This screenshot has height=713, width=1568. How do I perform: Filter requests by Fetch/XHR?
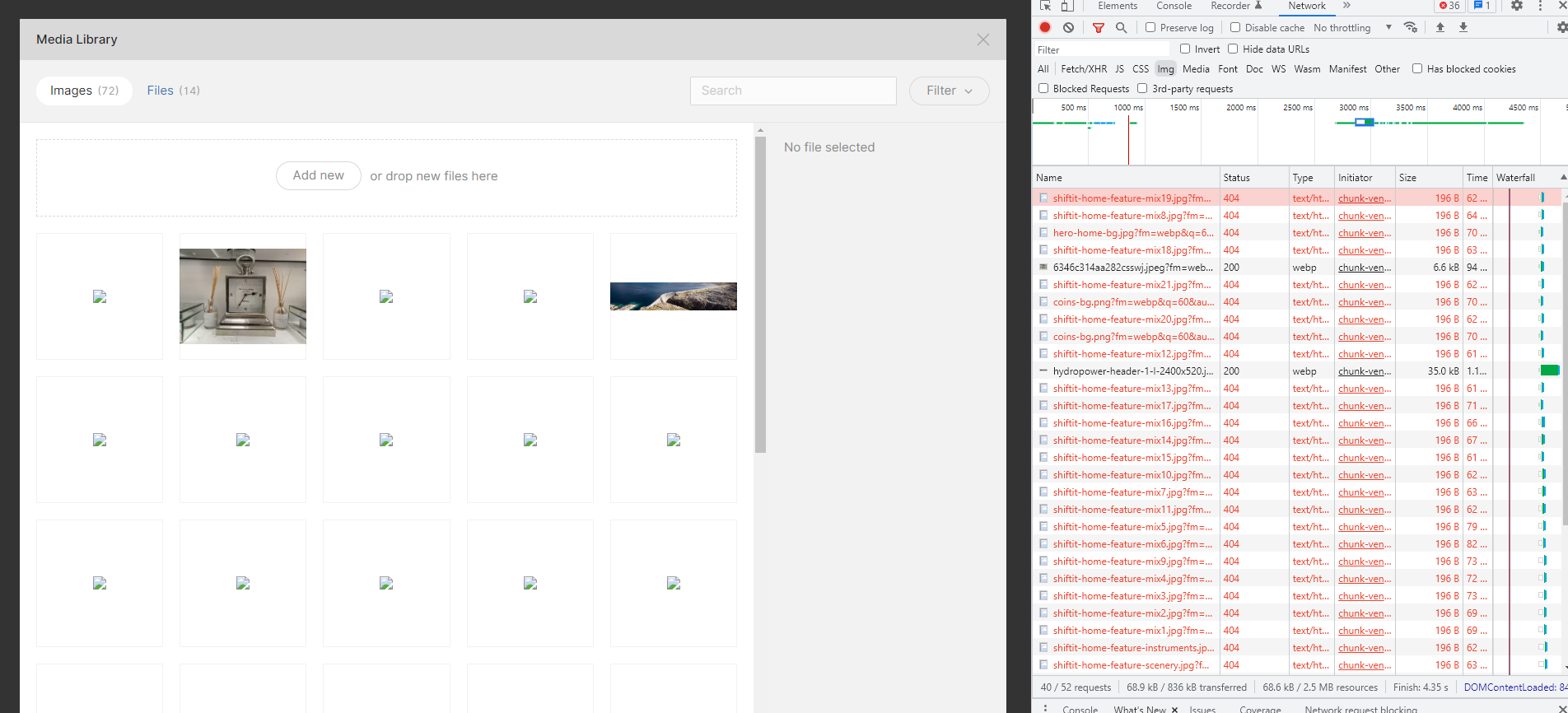(1084, 69)
